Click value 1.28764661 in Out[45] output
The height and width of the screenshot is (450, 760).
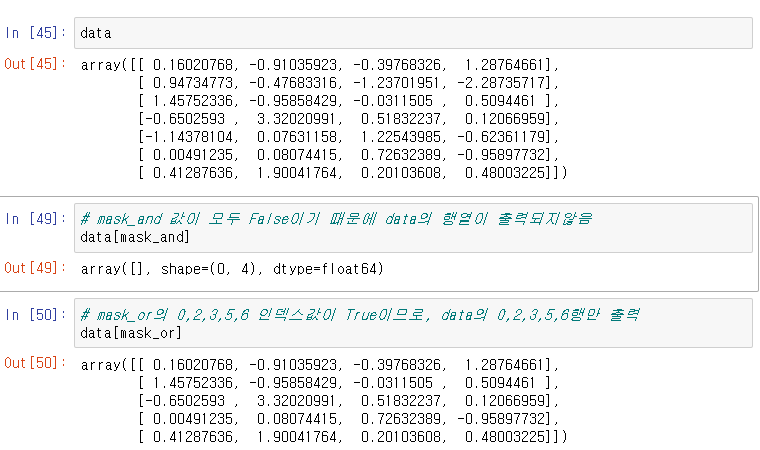coord(505,65)
